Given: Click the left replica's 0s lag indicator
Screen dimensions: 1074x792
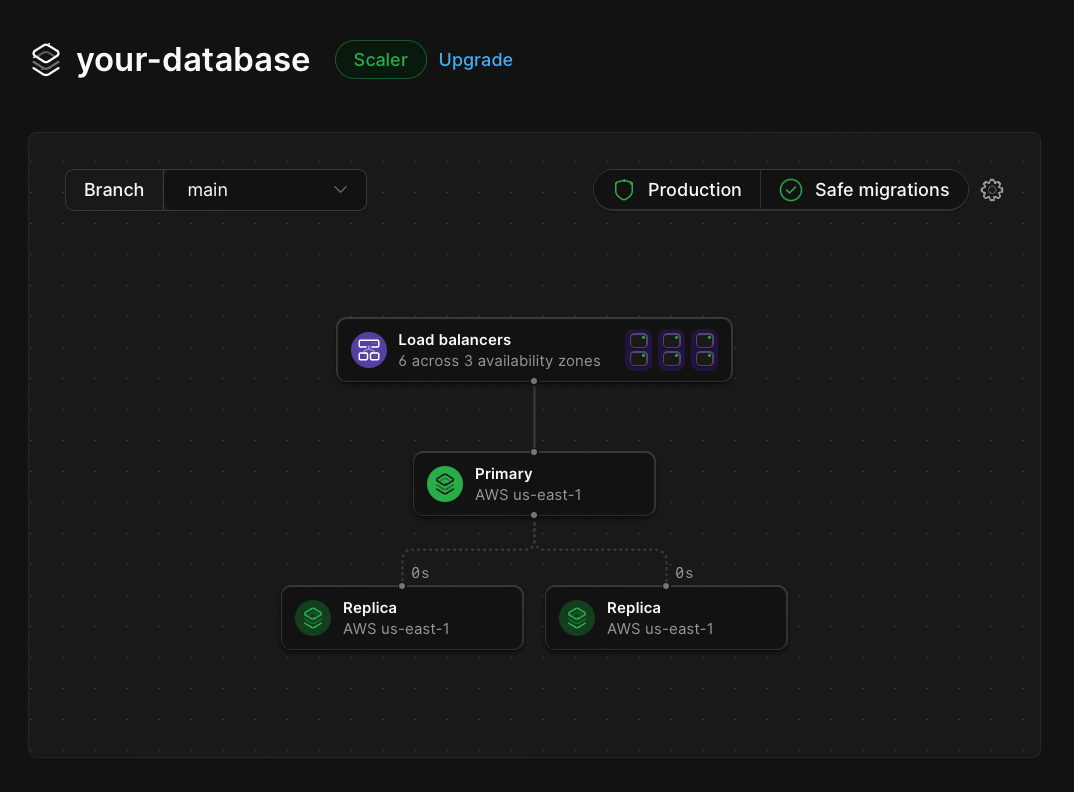Looking at the screenshot, I should (x=418, y=572).
